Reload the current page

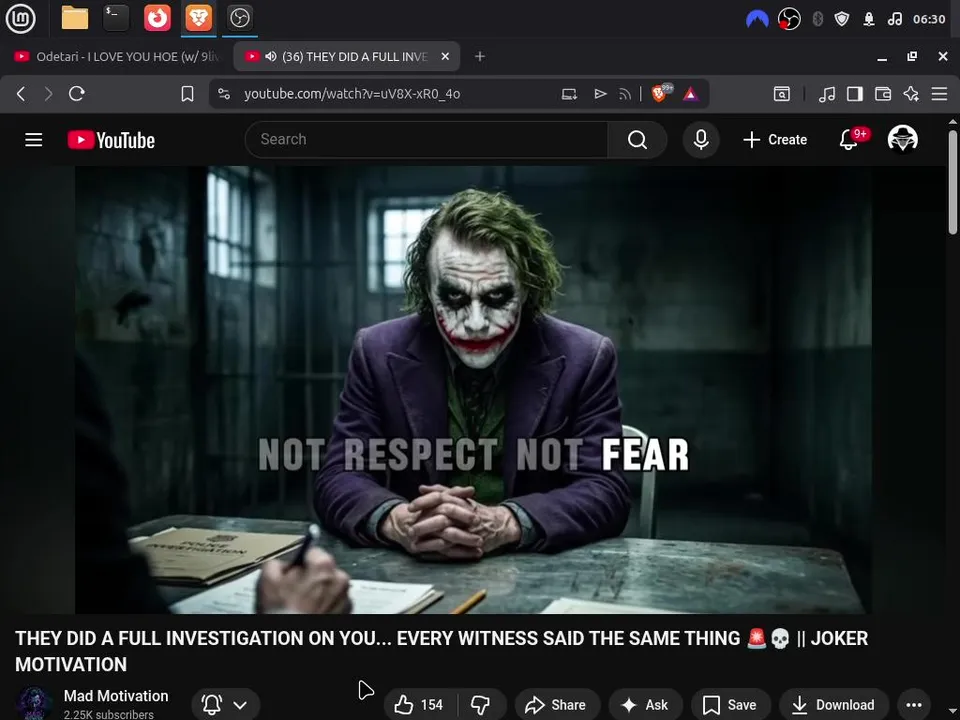tap(77, 94)
